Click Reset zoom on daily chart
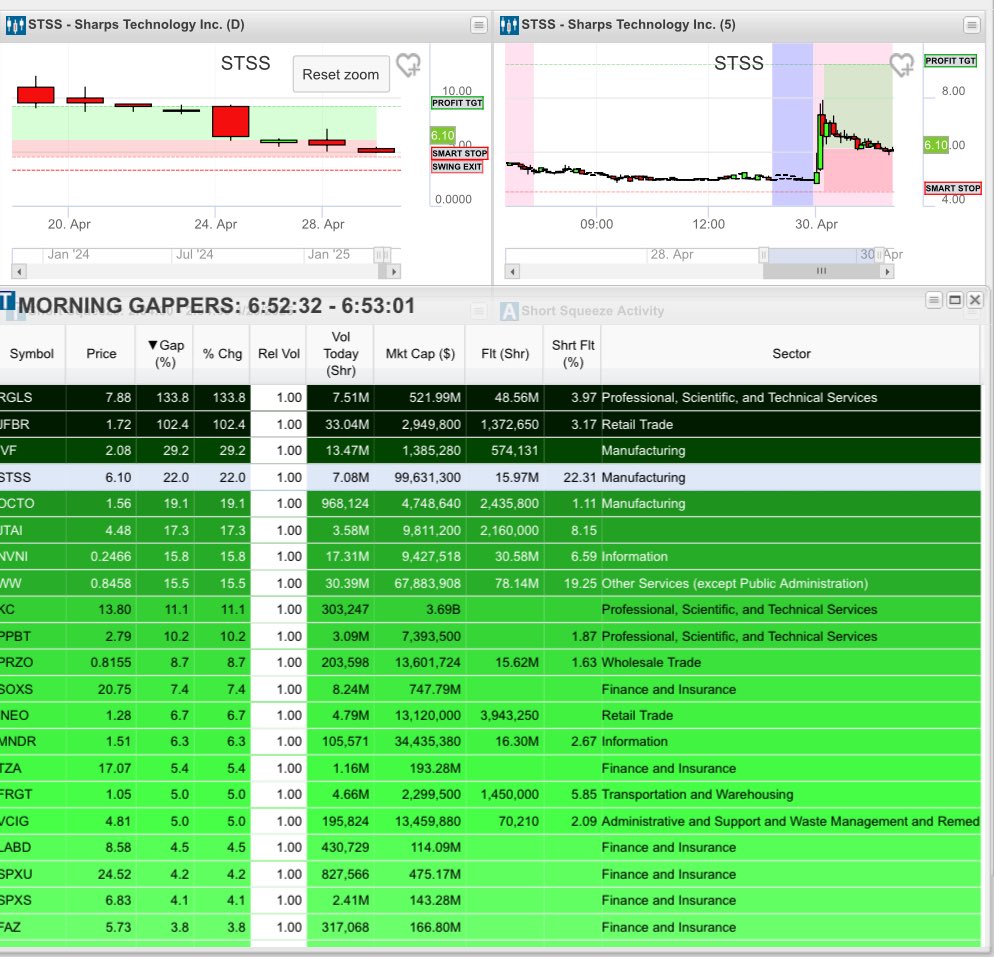The image size is (994, 957). [x=341, y=74]
